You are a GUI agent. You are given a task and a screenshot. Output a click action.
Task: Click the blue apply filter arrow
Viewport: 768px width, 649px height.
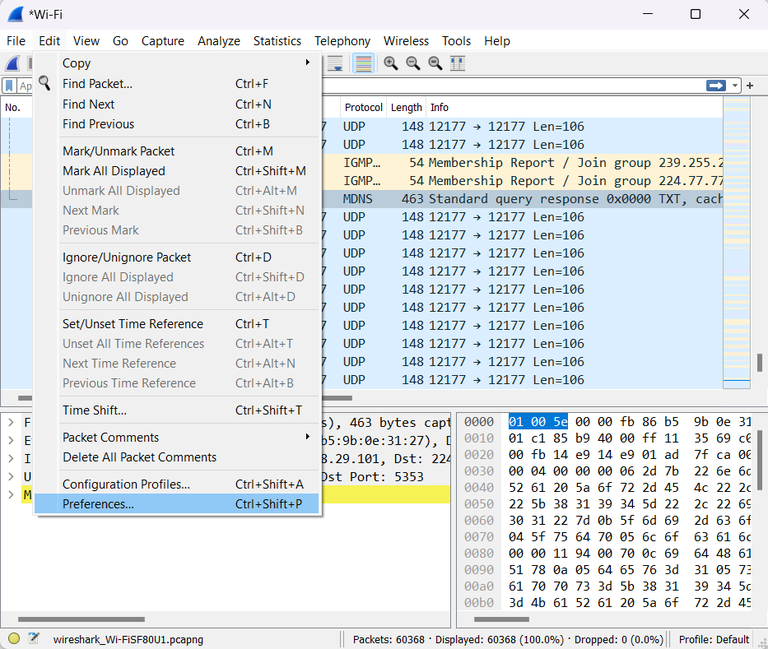pyautogui.click(x=715, y=86)
